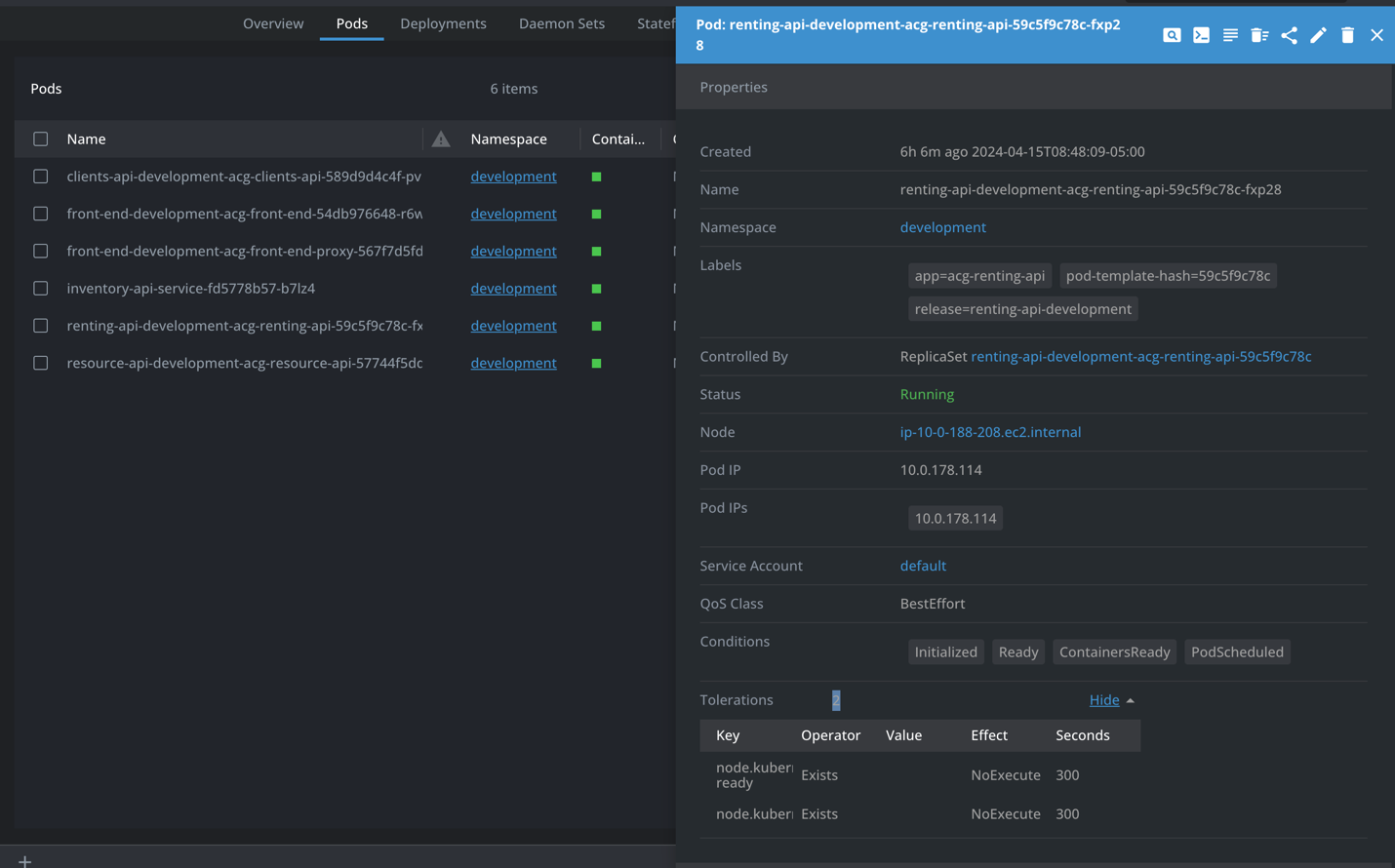Click the Running status text
Image resolution: width=1395 pixels, height=868 pixels.
[x=927, y=394]
